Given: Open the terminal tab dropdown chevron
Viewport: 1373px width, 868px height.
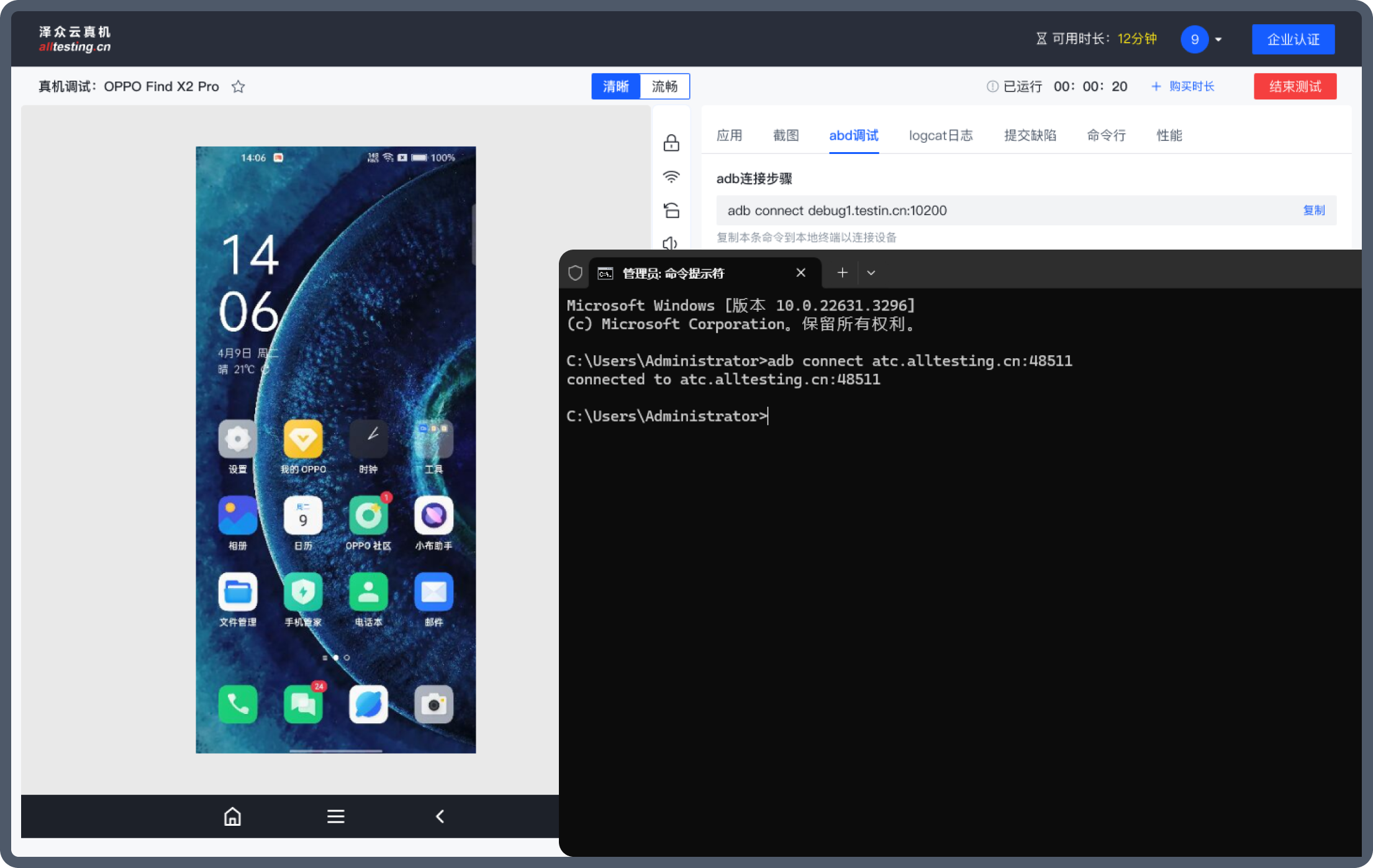Looking at the screenshot, I should [871, 273].
